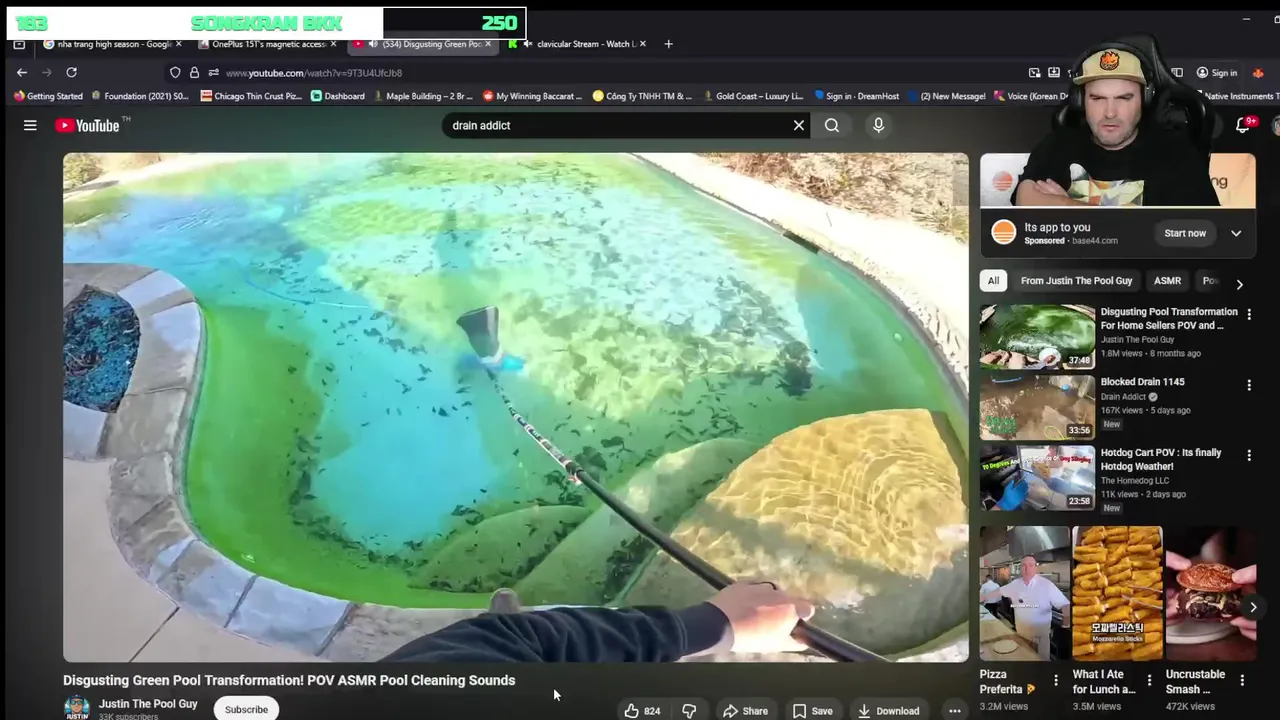The image size is (1280, 720).
Task: Open a new browser tab with plus
Action: tap(668, 44)
